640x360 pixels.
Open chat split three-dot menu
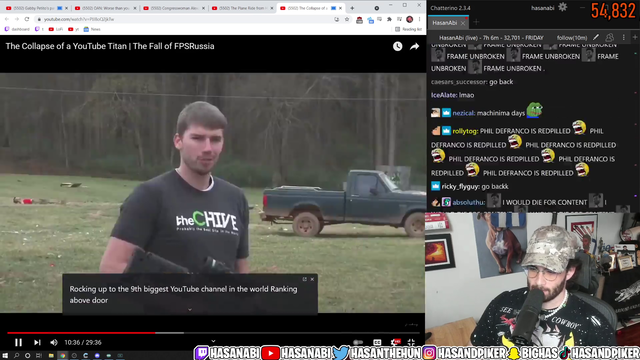coord(624,38)
